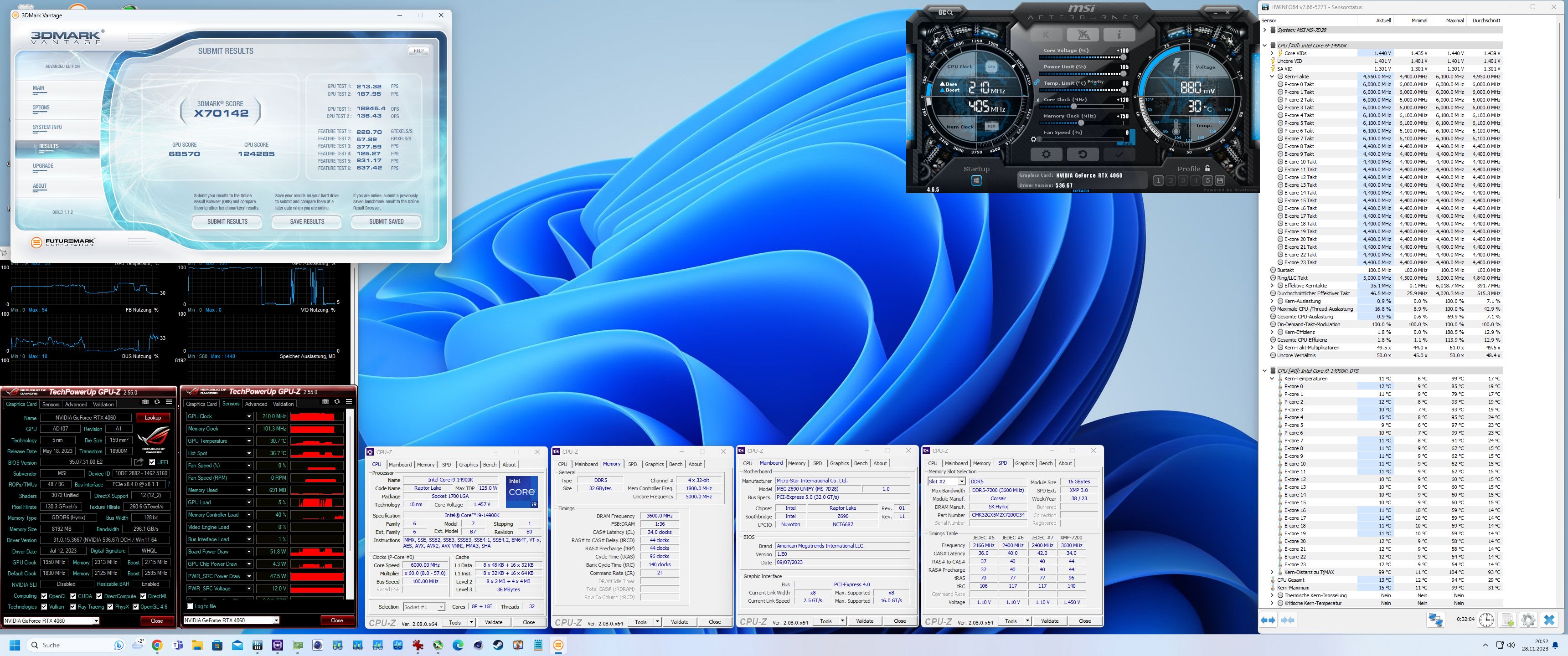The width and height of the screenshot is (1568, 656).
Task: Open the Bench tab in first CPU-Z window
Action: coord(490,465)
